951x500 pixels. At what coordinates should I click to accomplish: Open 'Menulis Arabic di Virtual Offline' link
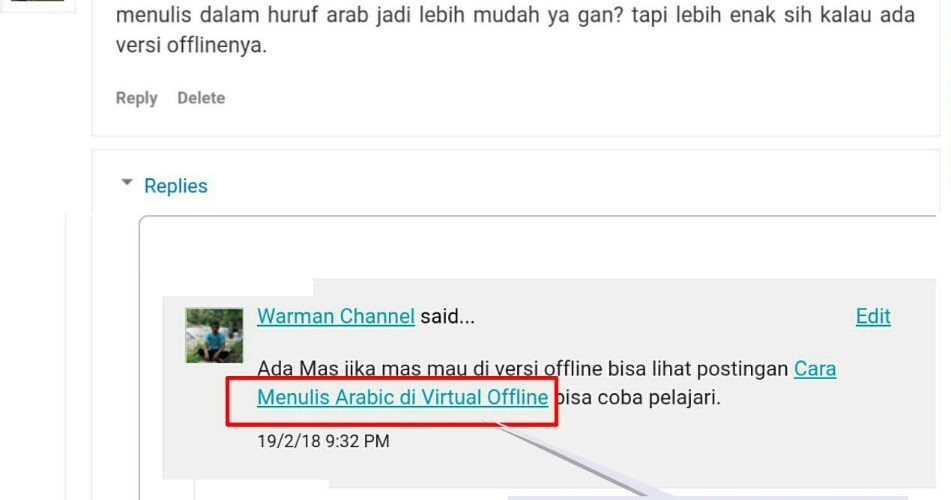pos(403,397)
